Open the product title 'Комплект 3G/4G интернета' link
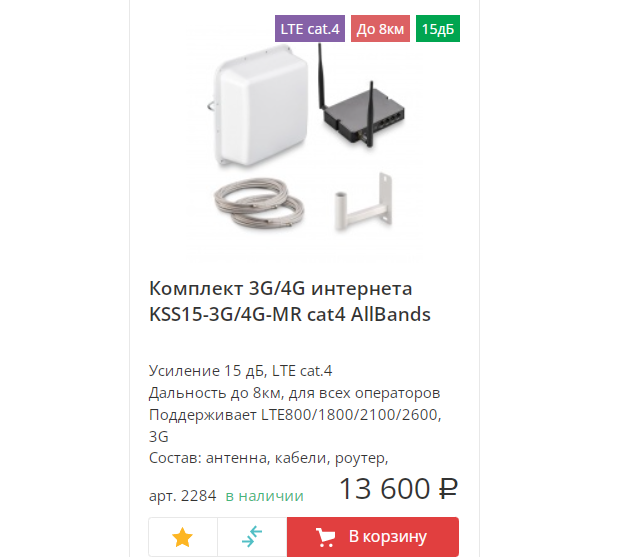 pyautogui.click(x=281, y=288)
